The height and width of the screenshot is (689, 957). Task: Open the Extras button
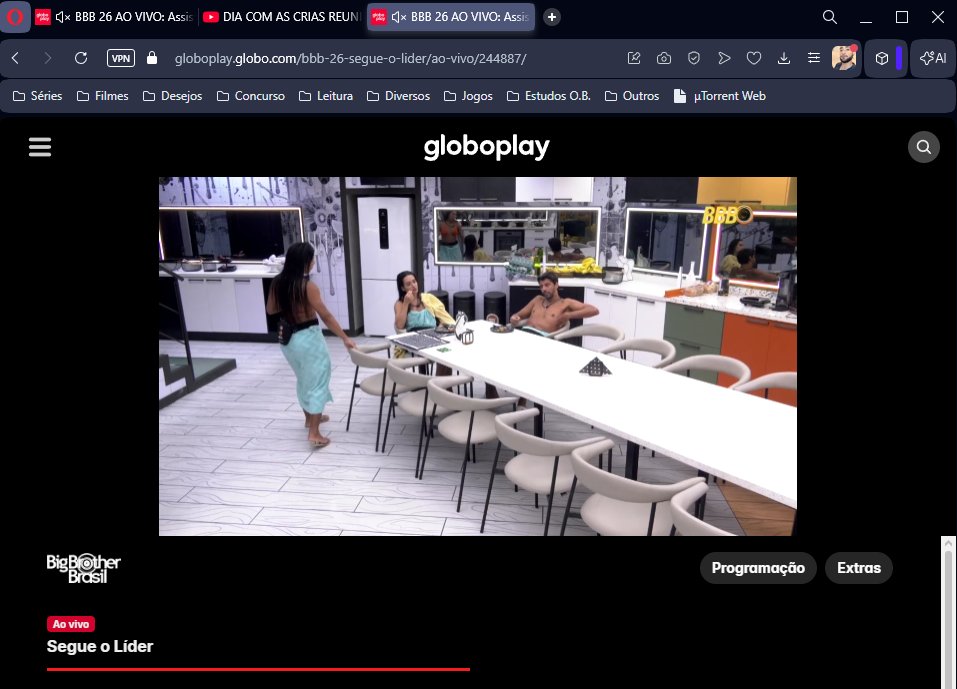tap(859, 568)
